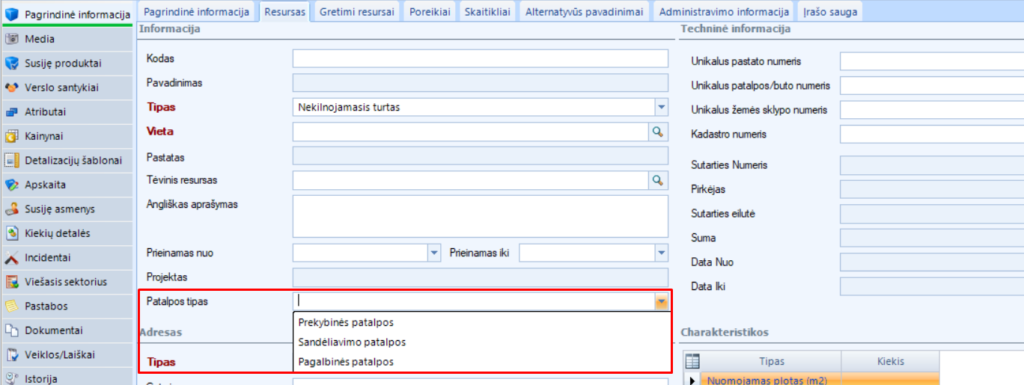The width and height of the screenshot is (1024, 385).
Task: Click the Nuomojamas plotas row indicator arrow
Action: point(692,380)
